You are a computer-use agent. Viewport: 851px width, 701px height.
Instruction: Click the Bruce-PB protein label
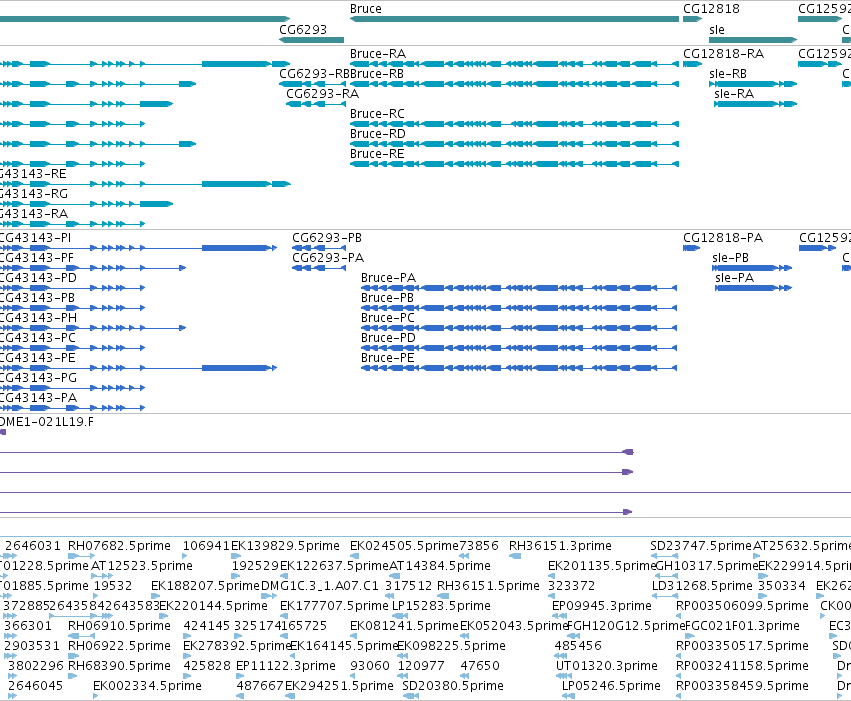pyautogui.click(x=388, y=298)
